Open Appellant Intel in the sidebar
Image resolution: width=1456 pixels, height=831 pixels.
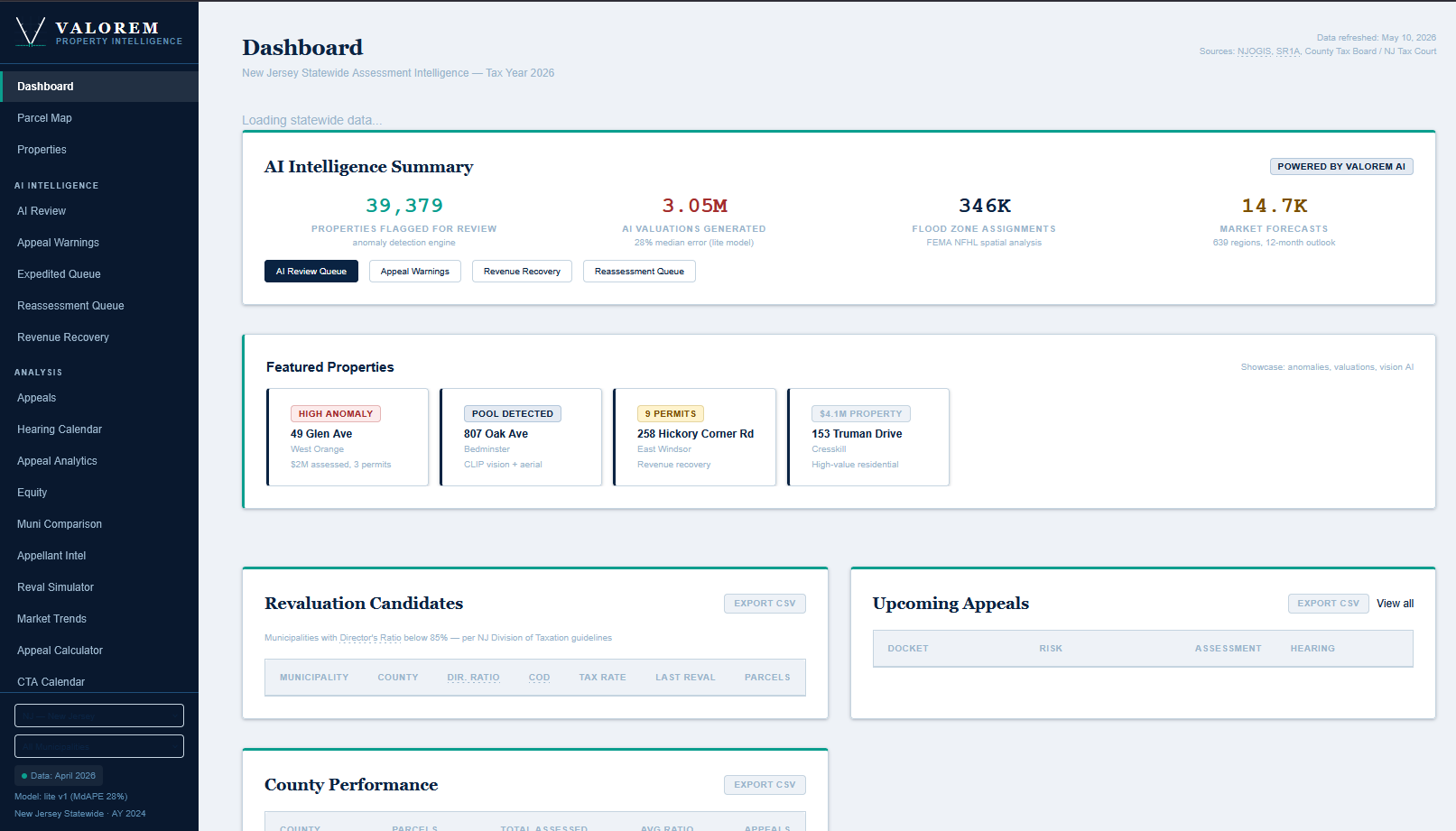(99, 556)
